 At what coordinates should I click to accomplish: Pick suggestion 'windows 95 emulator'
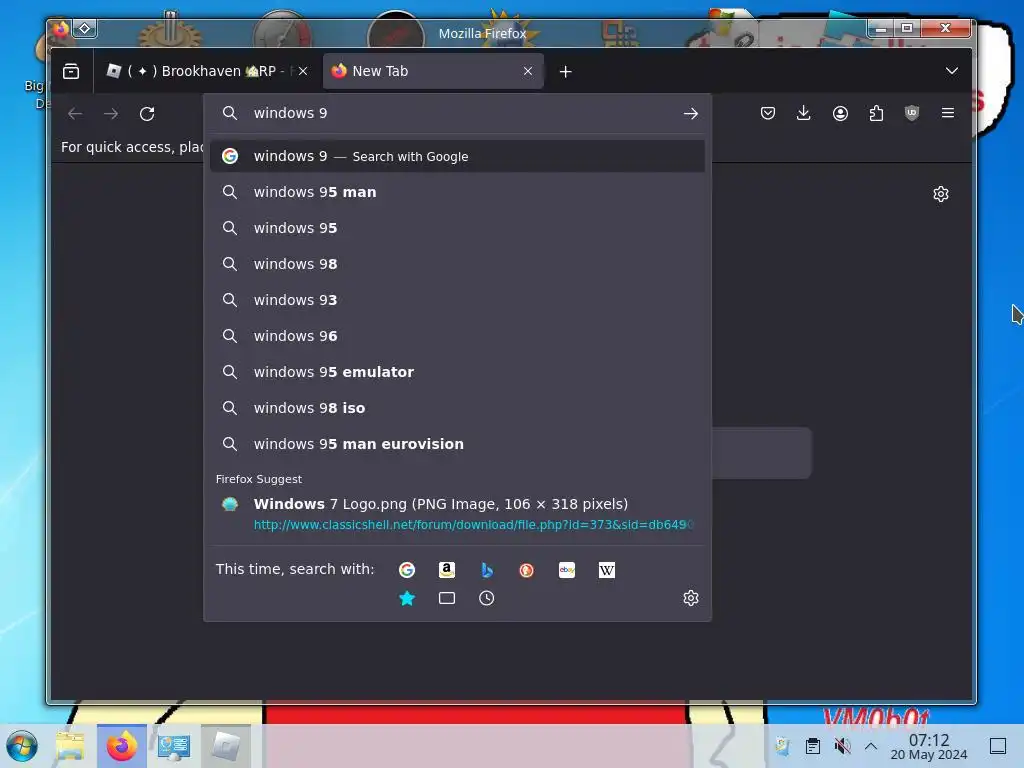coord(457,372)
